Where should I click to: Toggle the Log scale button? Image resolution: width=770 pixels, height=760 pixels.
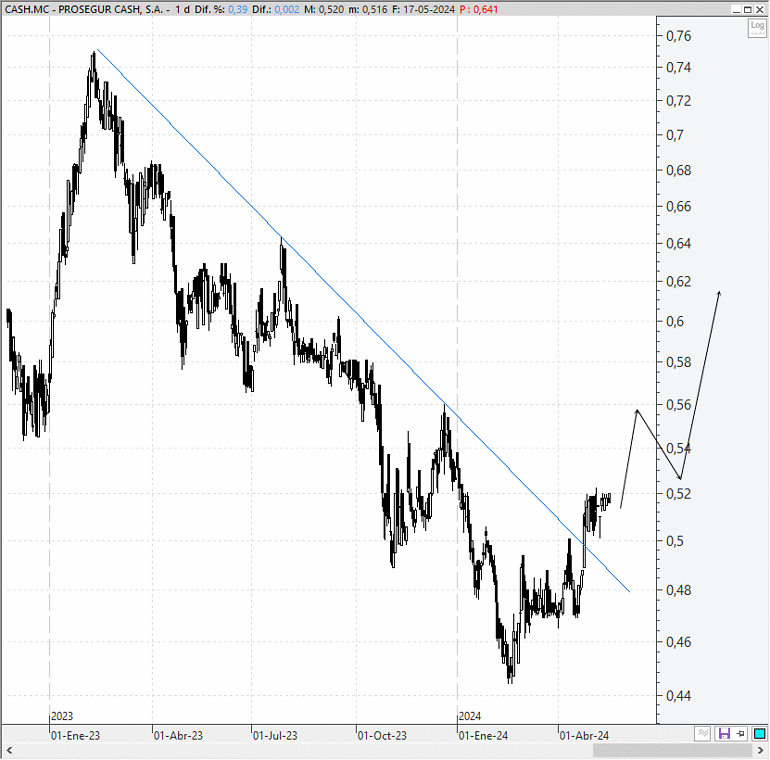[x=757, y=27]
